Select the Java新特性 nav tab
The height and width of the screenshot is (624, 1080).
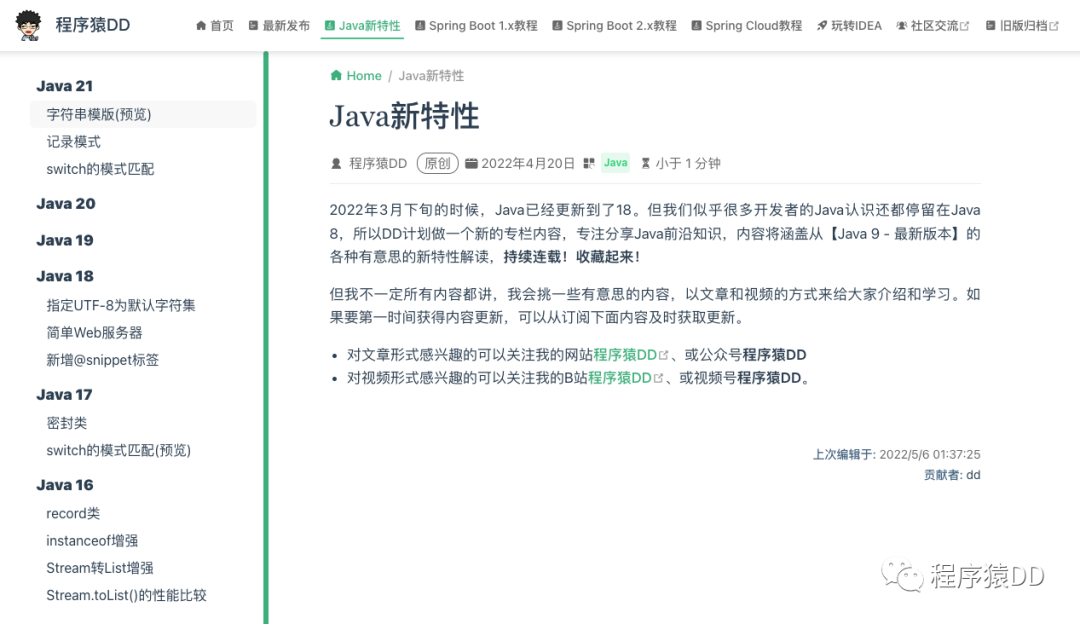362,25
